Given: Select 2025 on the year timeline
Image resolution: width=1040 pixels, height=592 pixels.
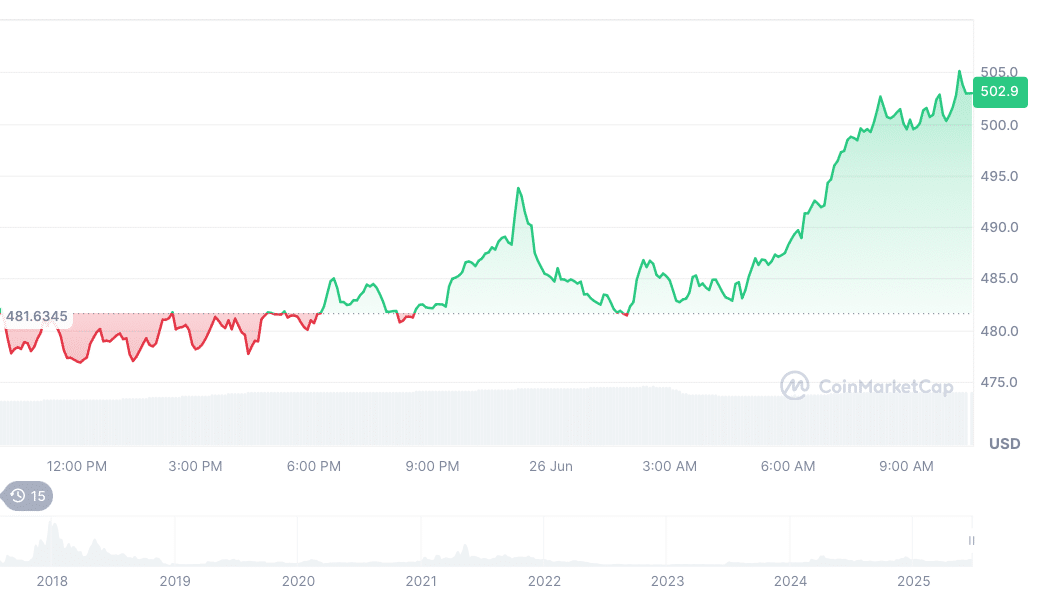Looking at the screenshot, I should [913, 581].
